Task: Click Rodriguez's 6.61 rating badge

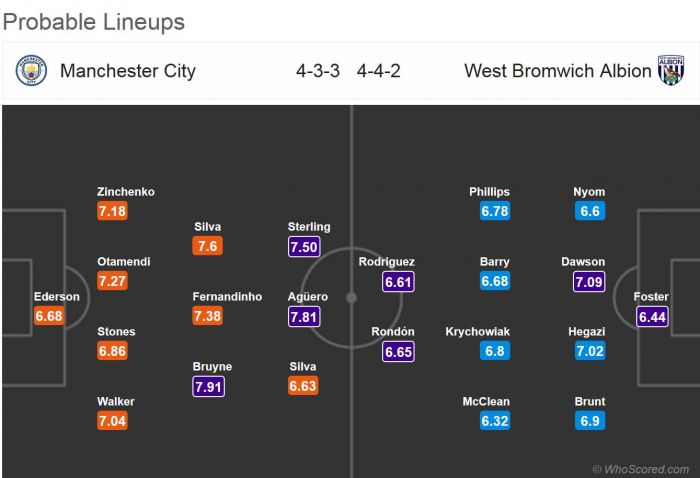Action: (x=398, y=282)
